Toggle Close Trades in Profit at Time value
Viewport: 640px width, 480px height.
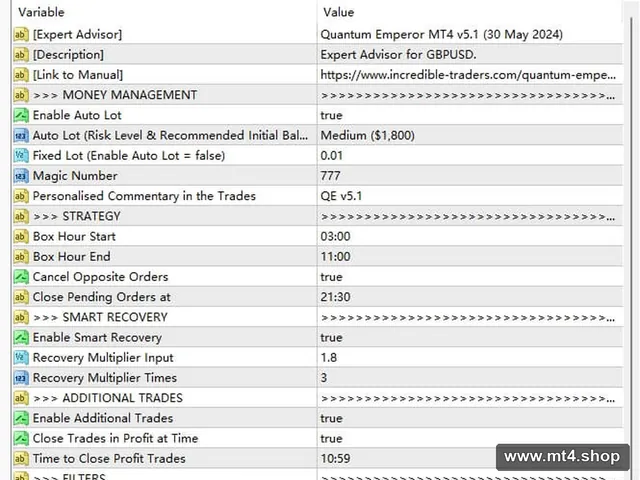click(470, 438)
